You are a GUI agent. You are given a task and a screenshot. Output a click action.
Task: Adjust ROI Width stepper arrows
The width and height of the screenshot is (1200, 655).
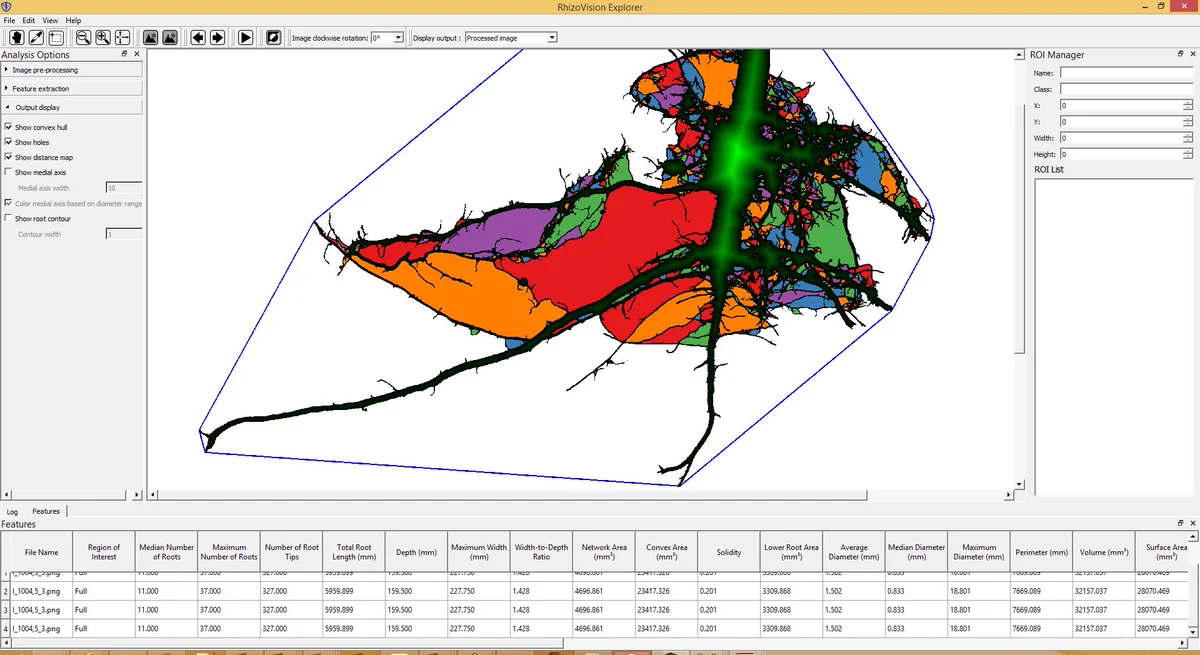[1187, 137]
